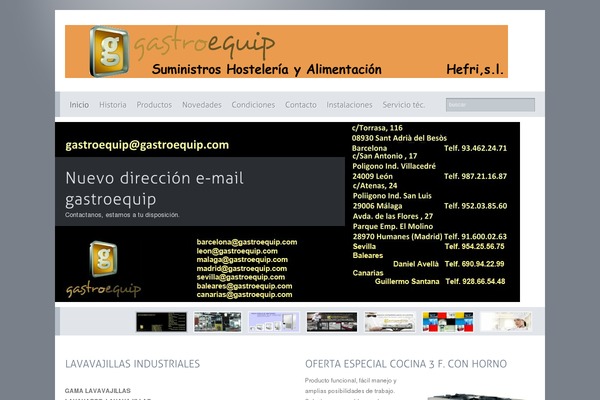Select the dark banner slideshow thumbnail
This screenshot has height=400, width=600.
(332, 322)
